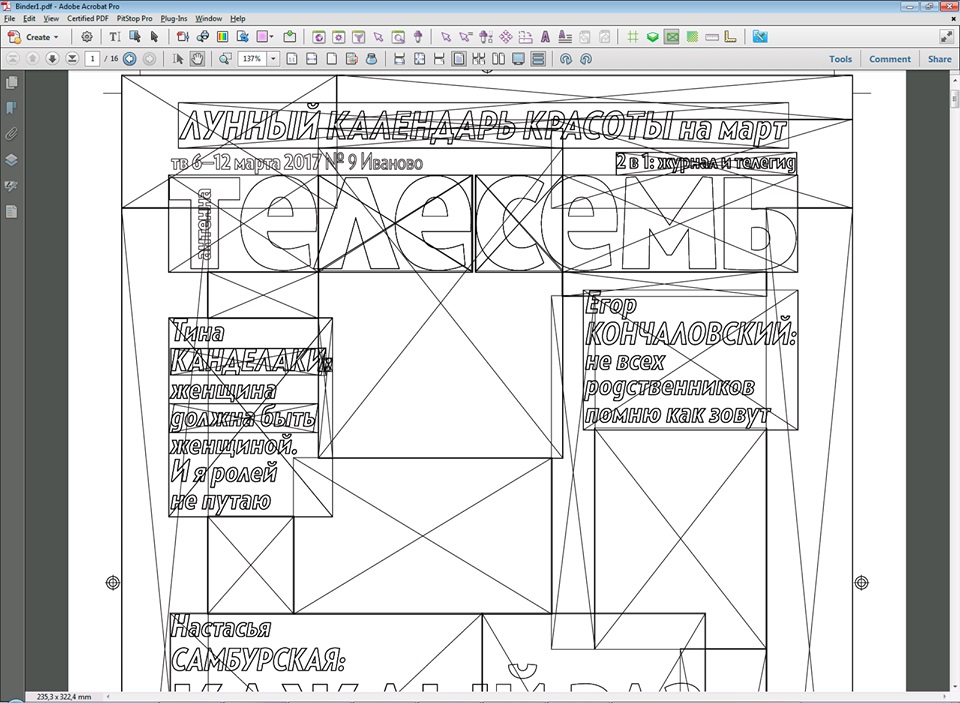Click the marquee zoom magnifier icon
Image resolution: width=960 pixels, height=703 pixels.
tap(225, 59)
